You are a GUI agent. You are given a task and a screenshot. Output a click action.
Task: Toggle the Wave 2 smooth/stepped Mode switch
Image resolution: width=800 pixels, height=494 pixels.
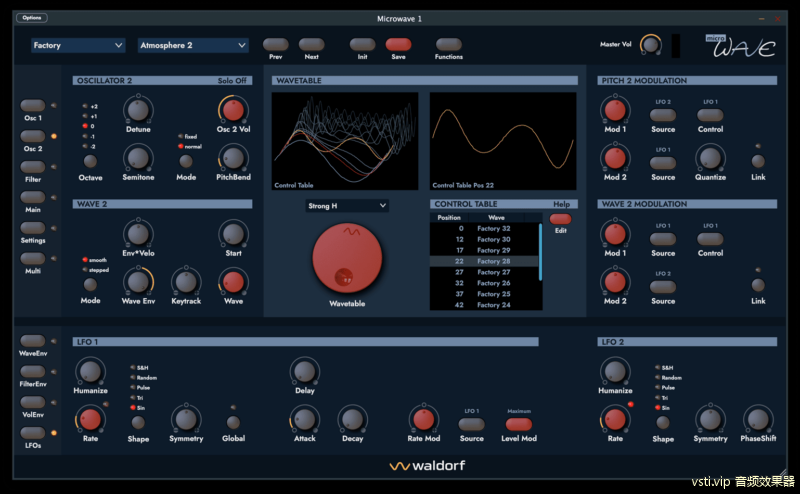click(x=90, y=284)
